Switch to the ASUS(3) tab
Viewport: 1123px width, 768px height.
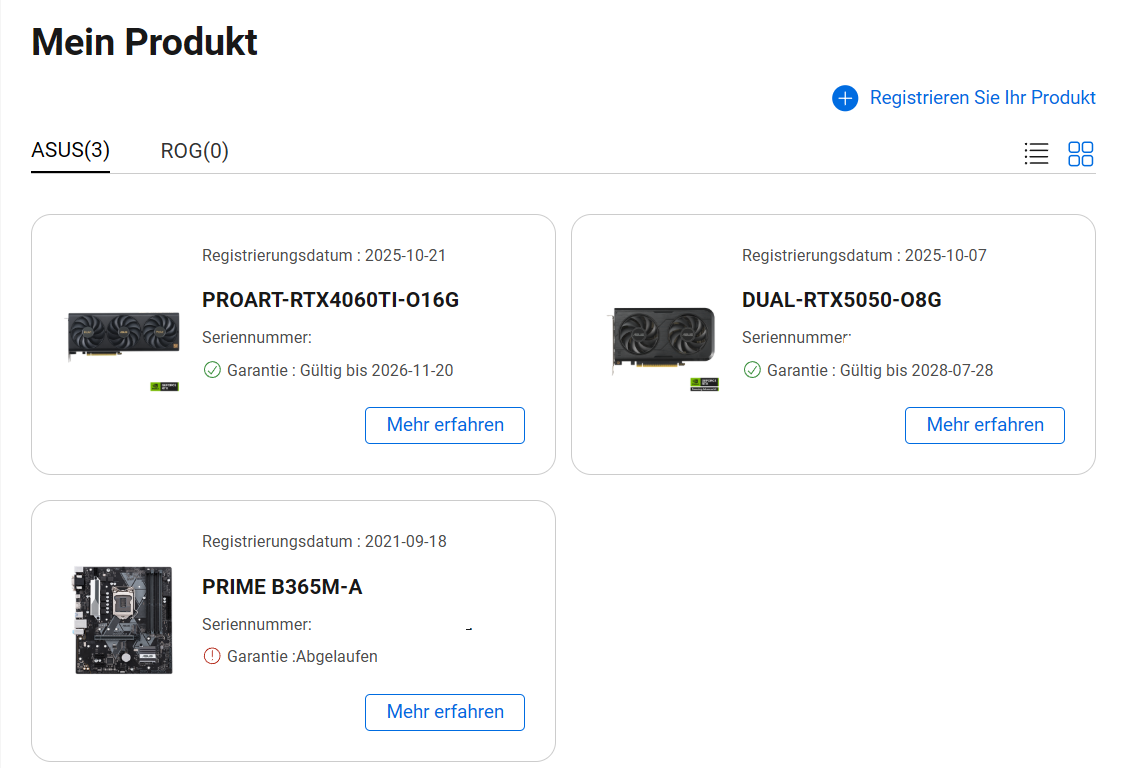(70, 151)
